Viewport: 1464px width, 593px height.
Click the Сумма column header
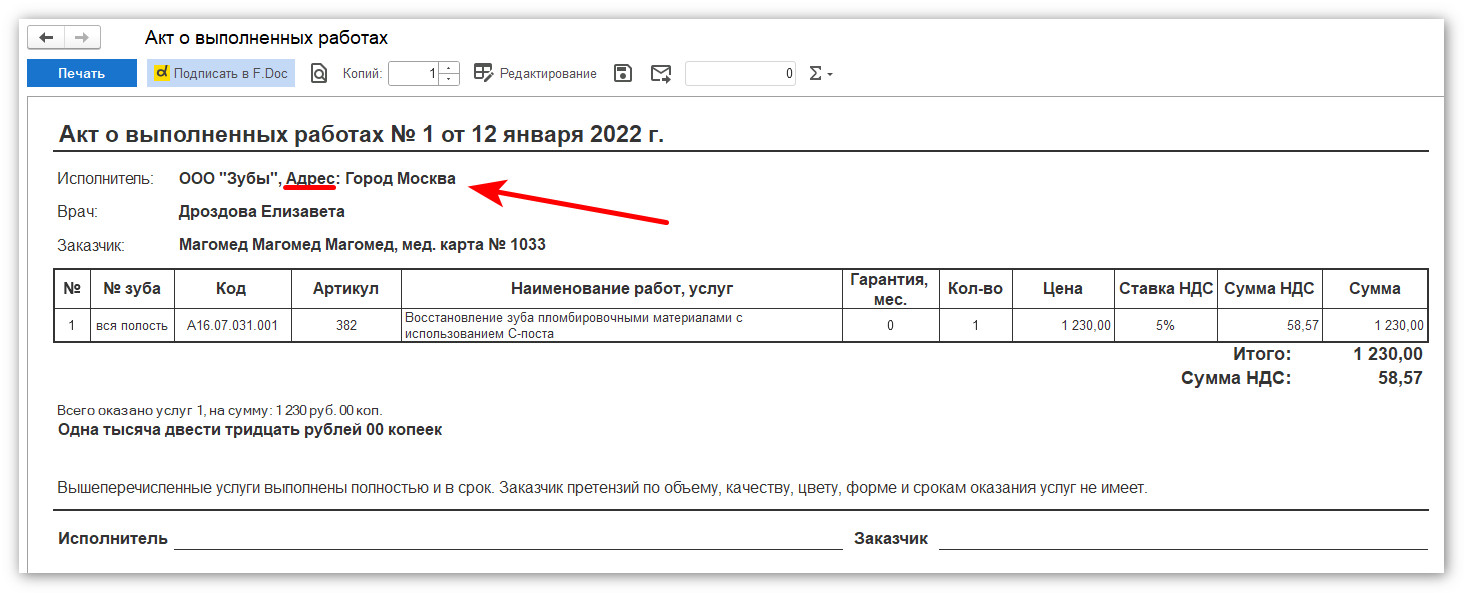tap(1375, 288)
